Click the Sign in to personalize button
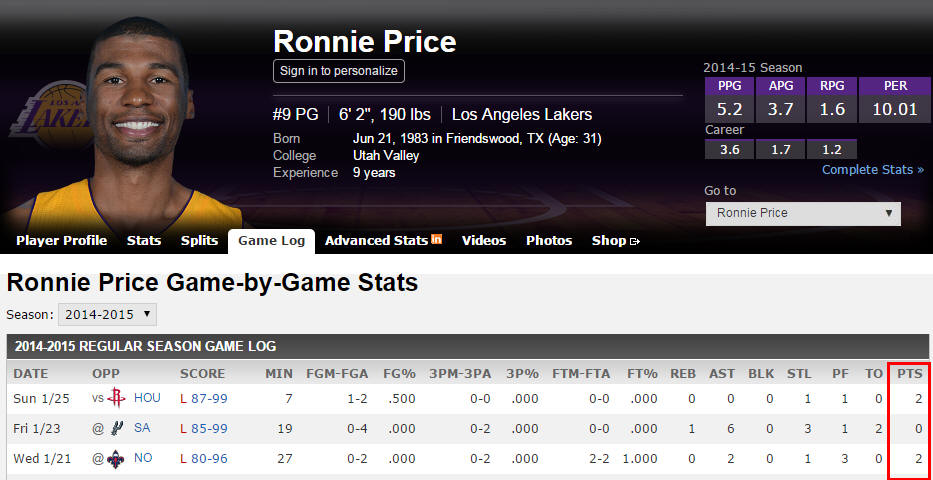This screenshot has height=480, width=933. point(339,71)
